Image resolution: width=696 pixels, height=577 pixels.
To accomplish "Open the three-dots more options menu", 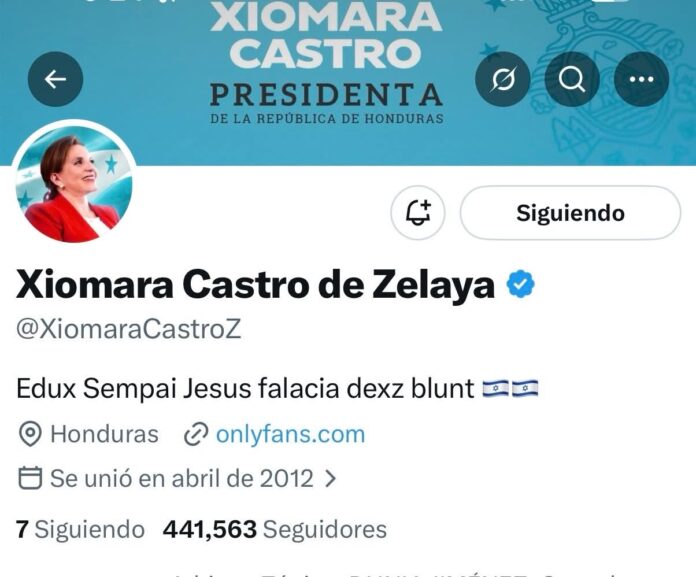I will pyautogui.click(x=641, y=79).
